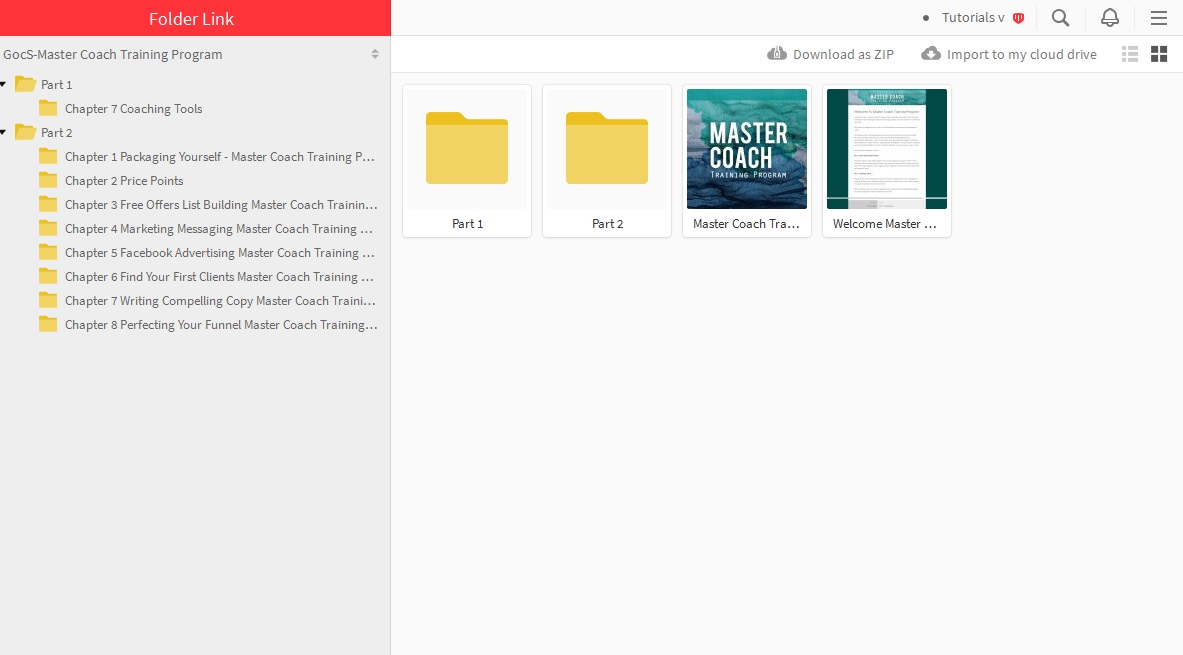
Task: Click folder icon of Chapter 3 Free Offers
Action: click(x=48, y=204)
